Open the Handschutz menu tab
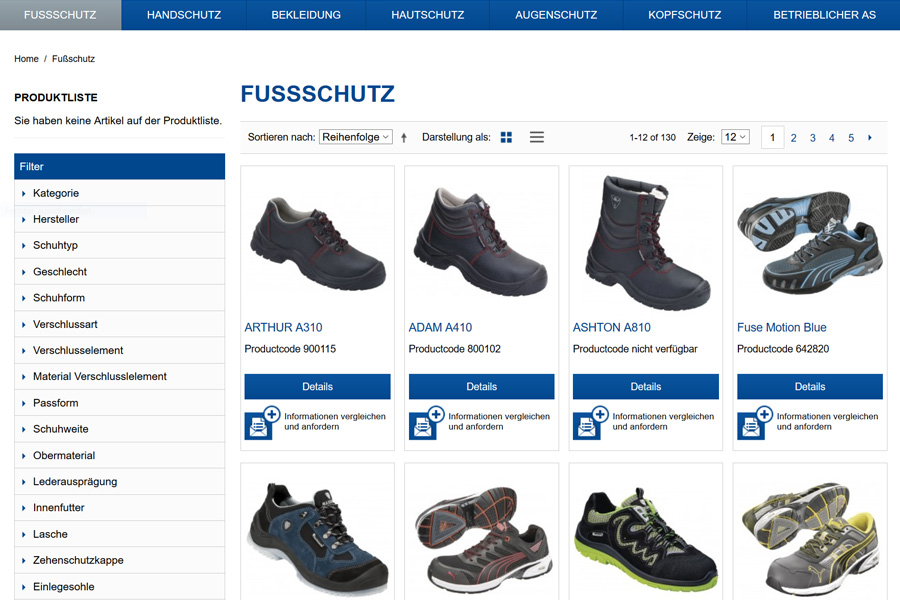Viewport: 900px width, 600px height. click(183, 15)
